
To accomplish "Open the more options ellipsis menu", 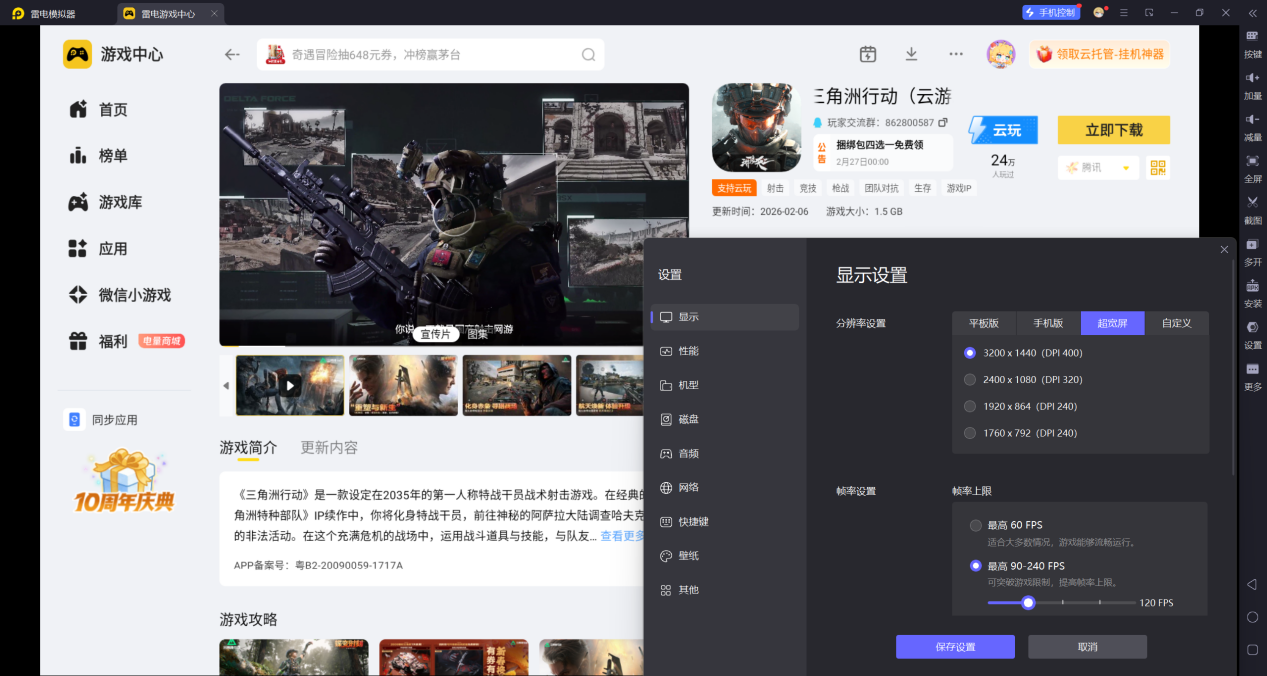I will (x=956, y=54).
